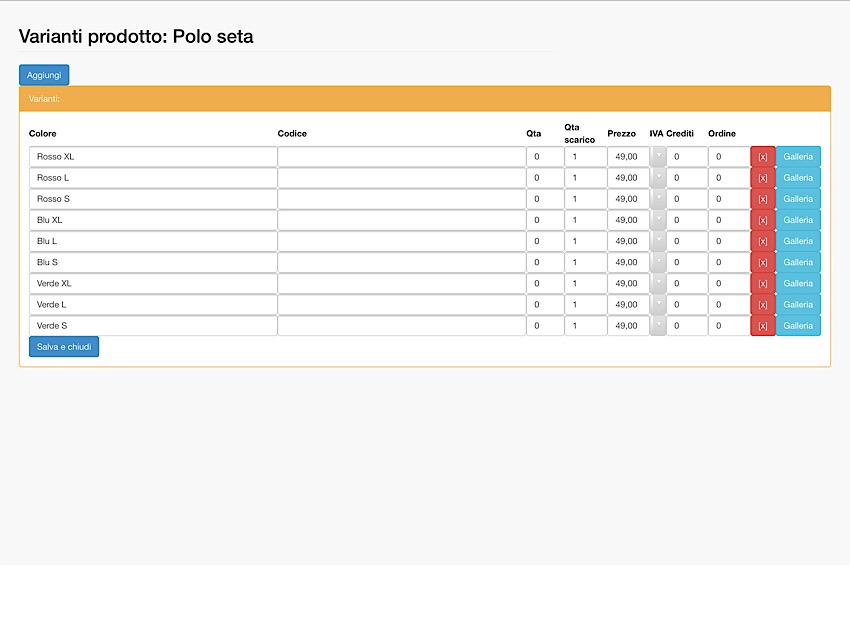Delete the Rosso XL variant row
Viewport: 850px width, 637px height.
tap(762, 157)
